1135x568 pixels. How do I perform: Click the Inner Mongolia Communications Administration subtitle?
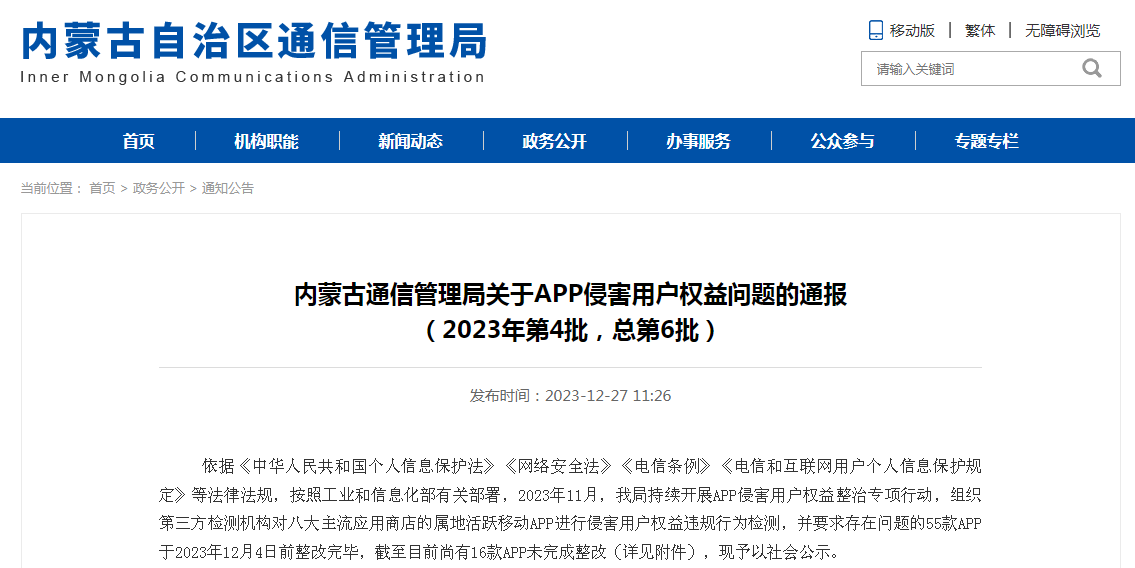point(252,77)
